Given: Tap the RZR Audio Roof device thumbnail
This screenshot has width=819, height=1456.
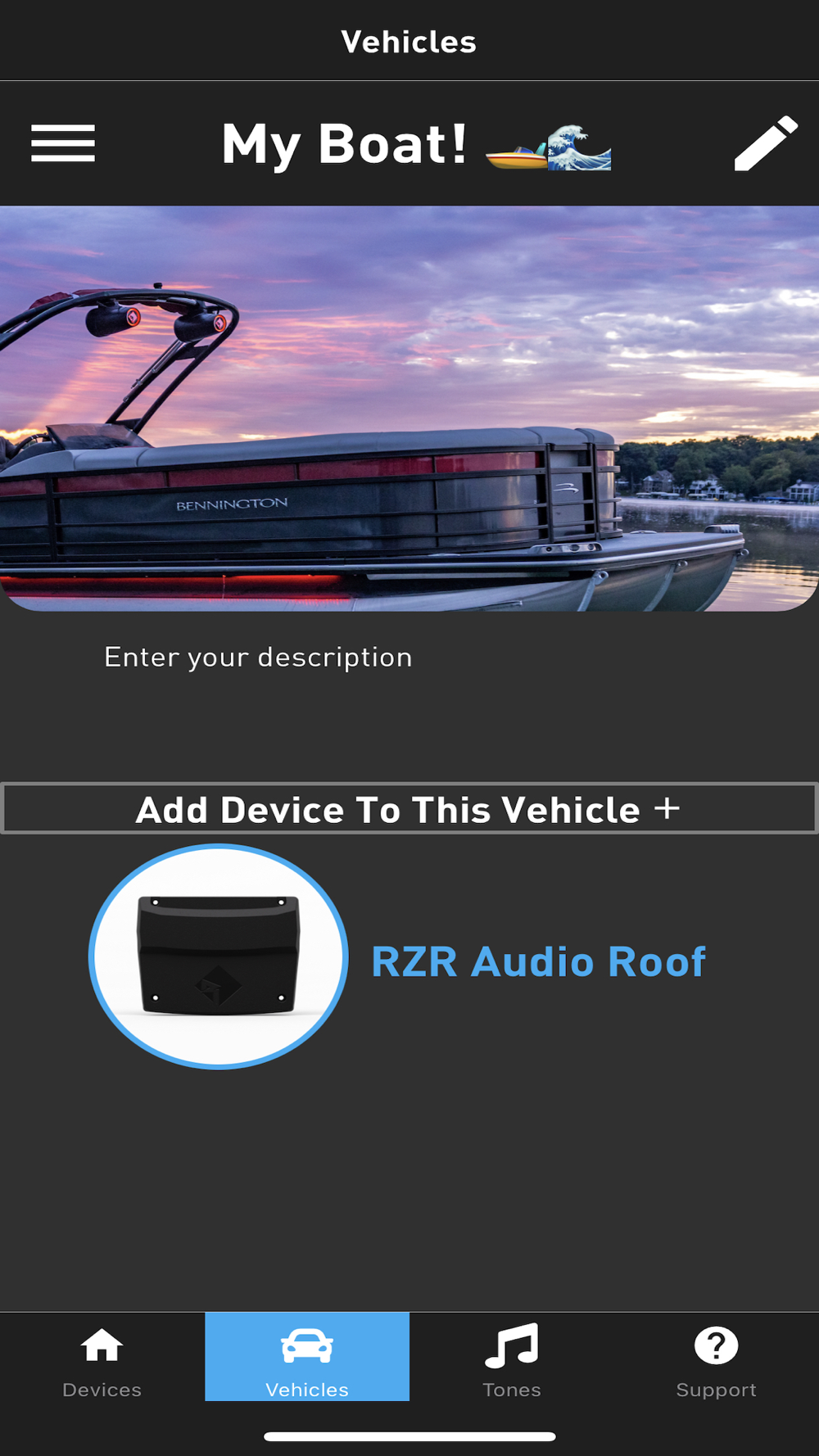Looking at the screenshot, I should click(x=219, y=956).
